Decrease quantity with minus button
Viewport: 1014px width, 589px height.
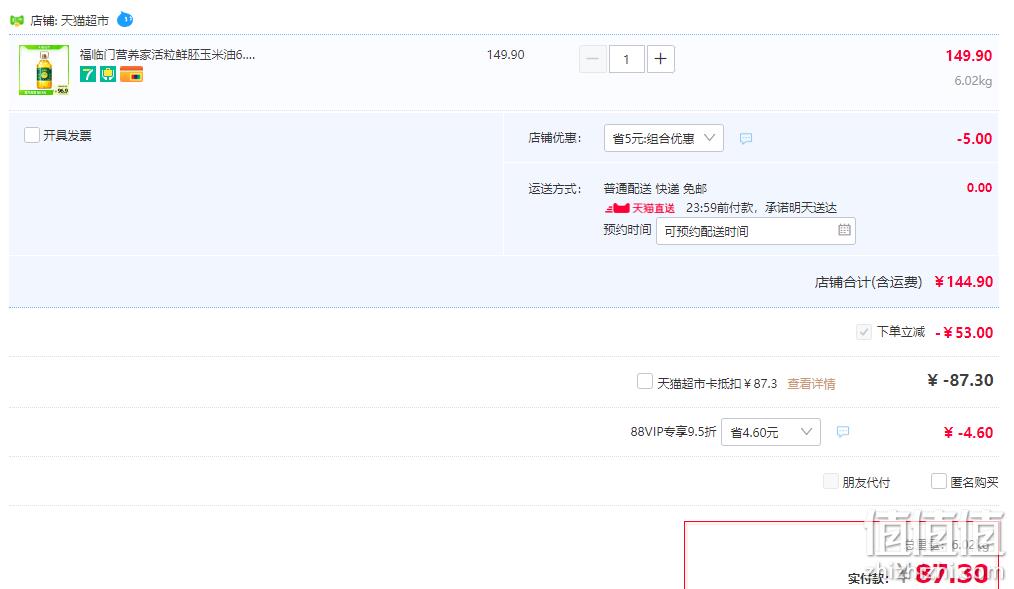coord(592,59)
